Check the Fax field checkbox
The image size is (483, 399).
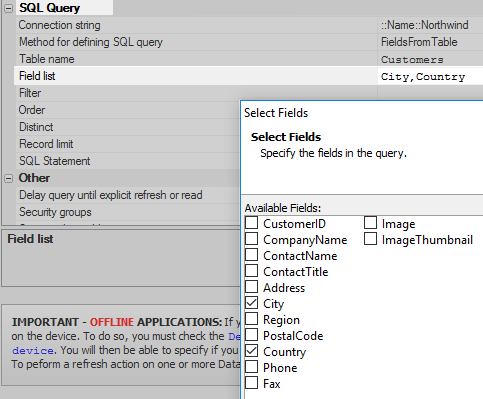pos(251,383)
